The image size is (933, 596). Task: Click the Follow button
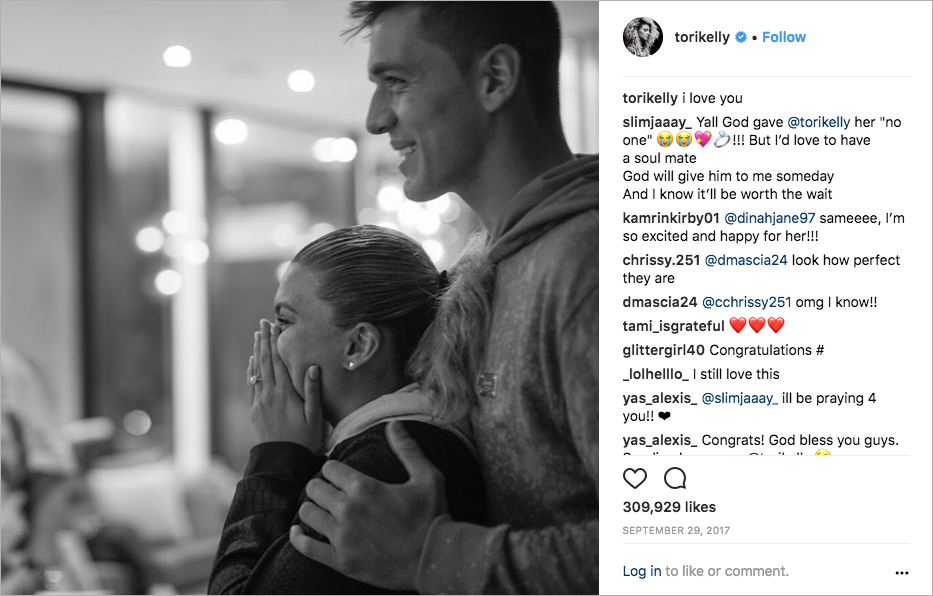(x=784, y=37)
